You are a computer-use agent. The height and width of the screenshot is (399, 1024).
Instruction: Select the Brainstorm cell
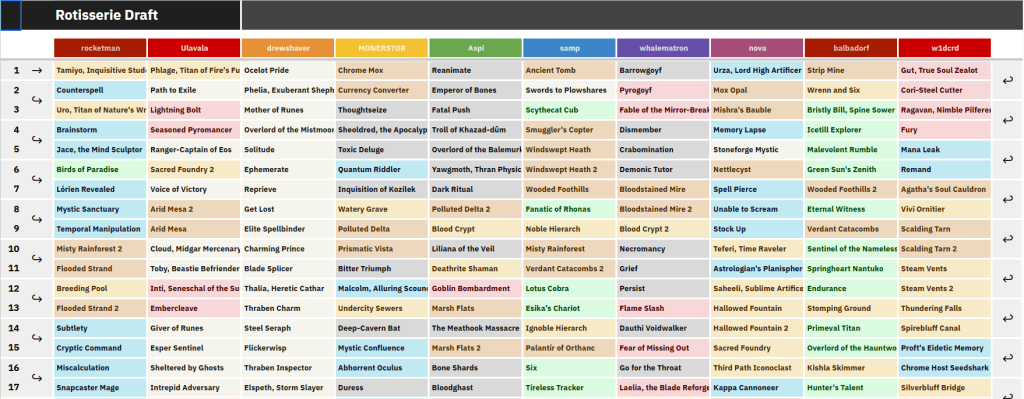coord(101,130)
